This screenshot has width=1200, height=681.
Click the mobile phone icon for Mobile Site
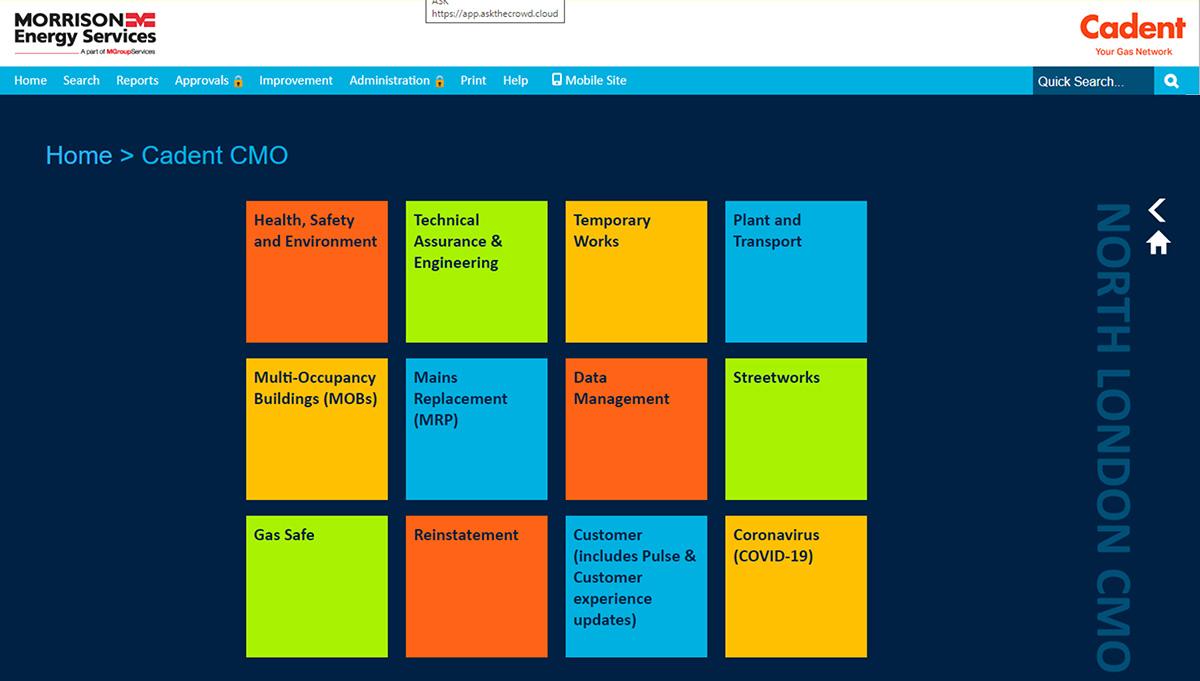pyautogui.click(x=557, y=80)
